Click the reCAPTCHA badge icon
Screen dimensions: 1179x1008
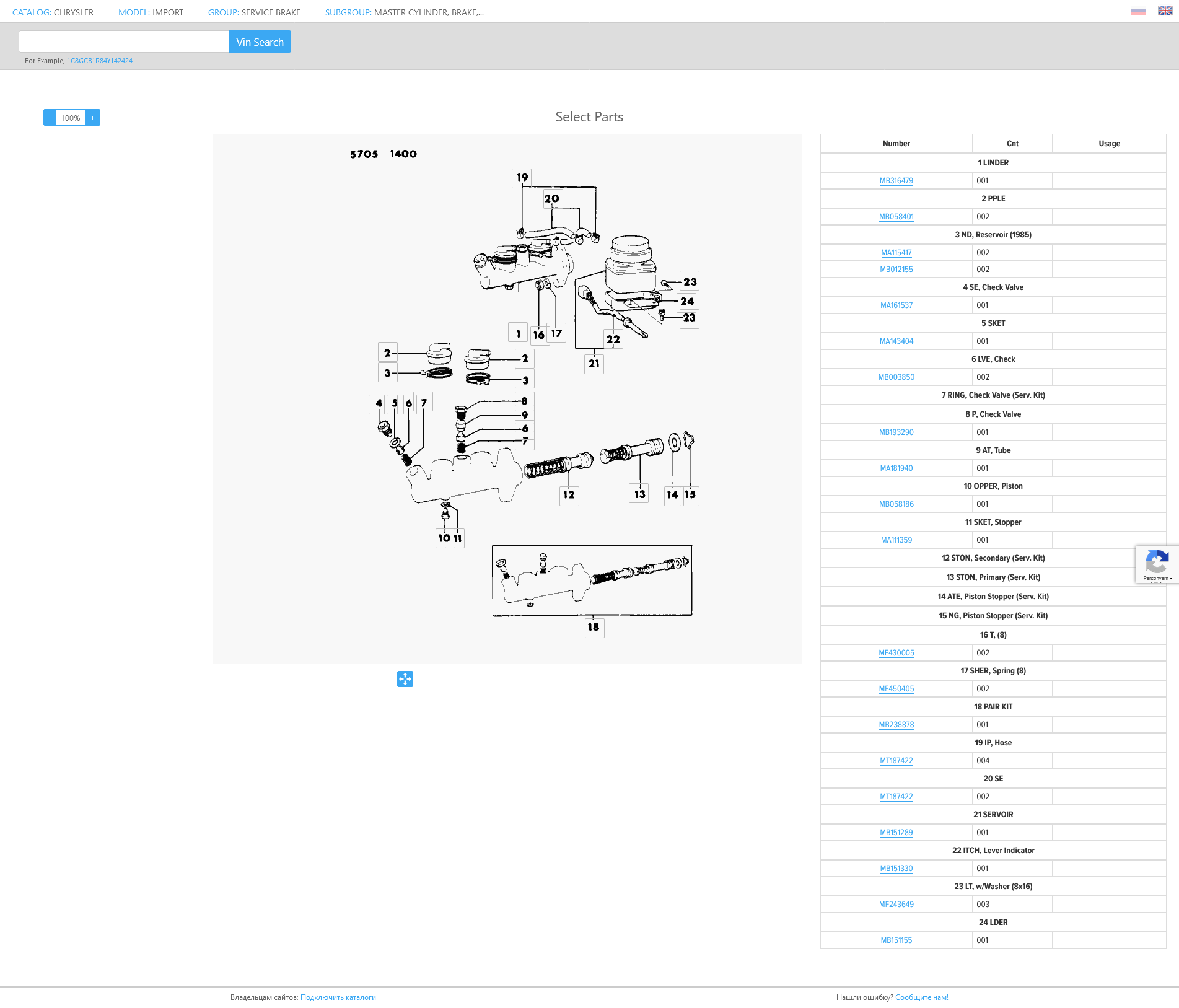pyautogui.click(x=1156, y=564)
